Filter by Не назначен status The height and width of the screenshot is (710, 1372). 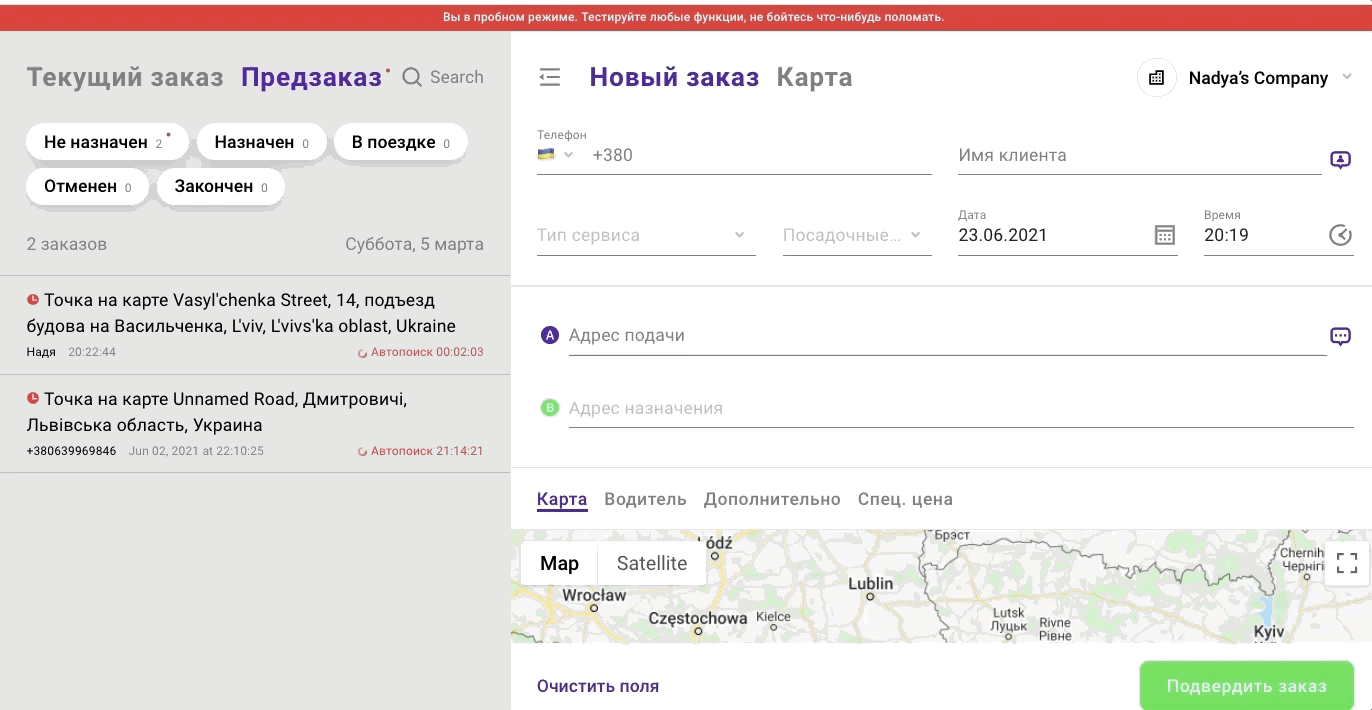[x=107, y=143]
